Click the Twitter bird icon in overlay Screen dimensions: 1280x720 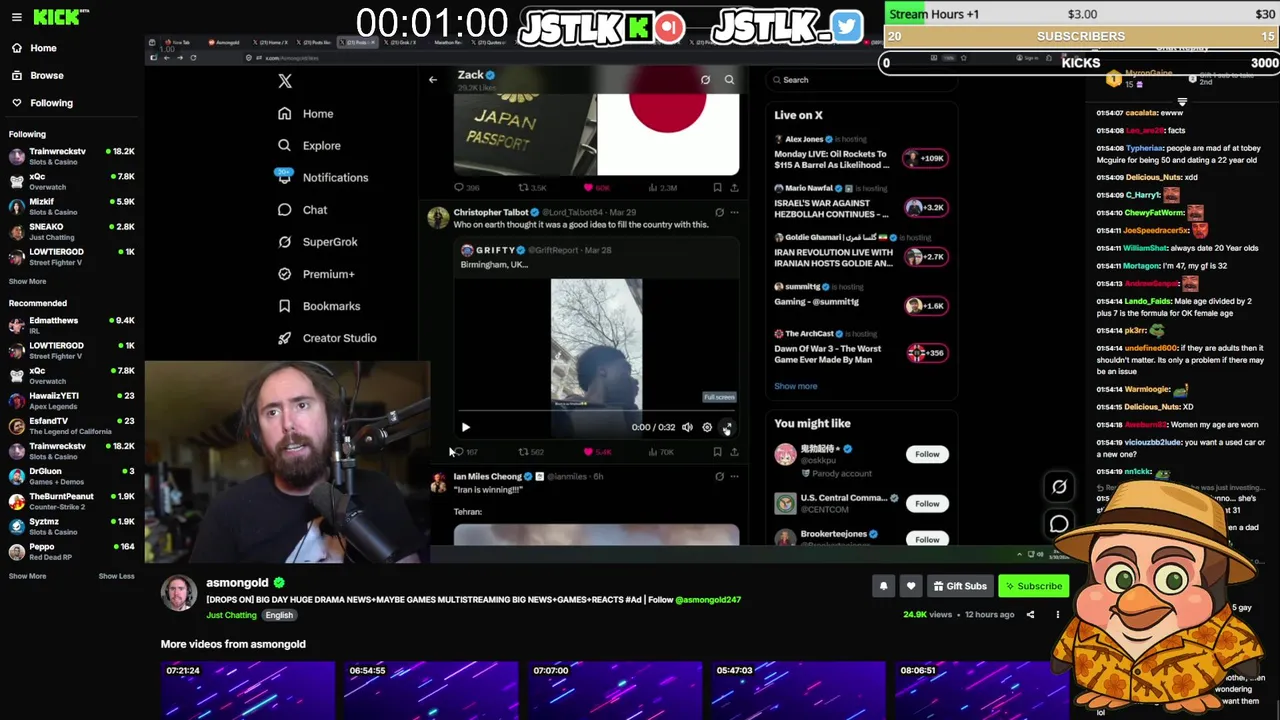[x=846, y=27]
